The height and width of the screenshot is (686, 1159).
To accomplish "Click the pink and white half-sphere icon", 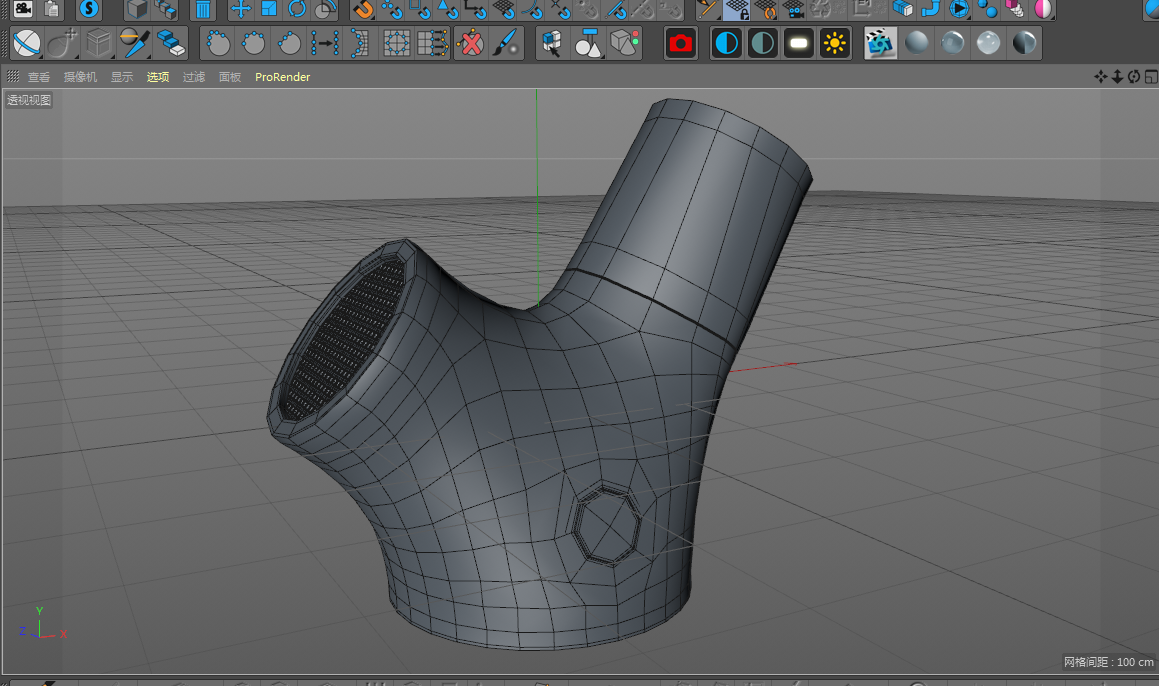I will [1043, 10].
